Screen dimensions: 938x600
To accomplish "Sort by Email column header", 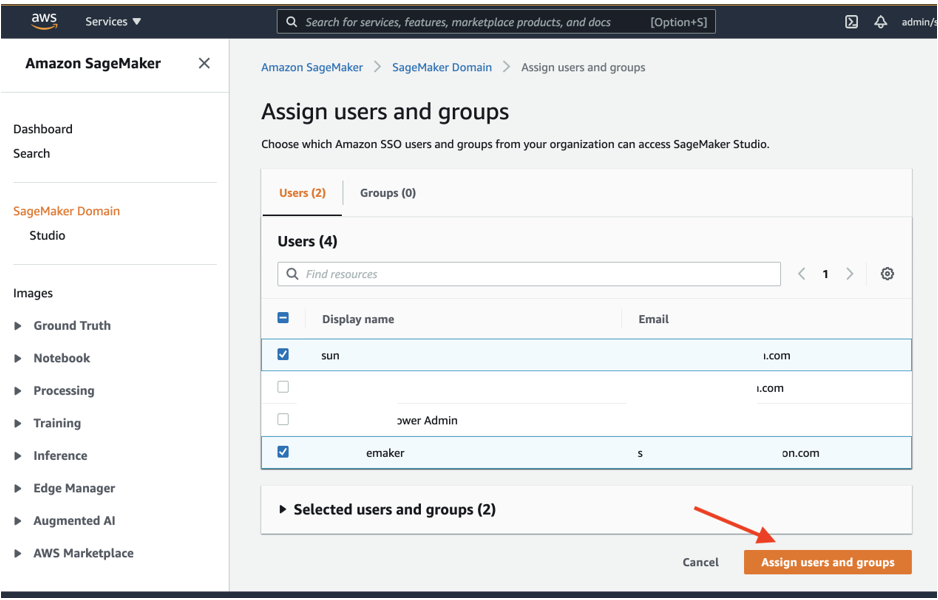I will 653,319.
